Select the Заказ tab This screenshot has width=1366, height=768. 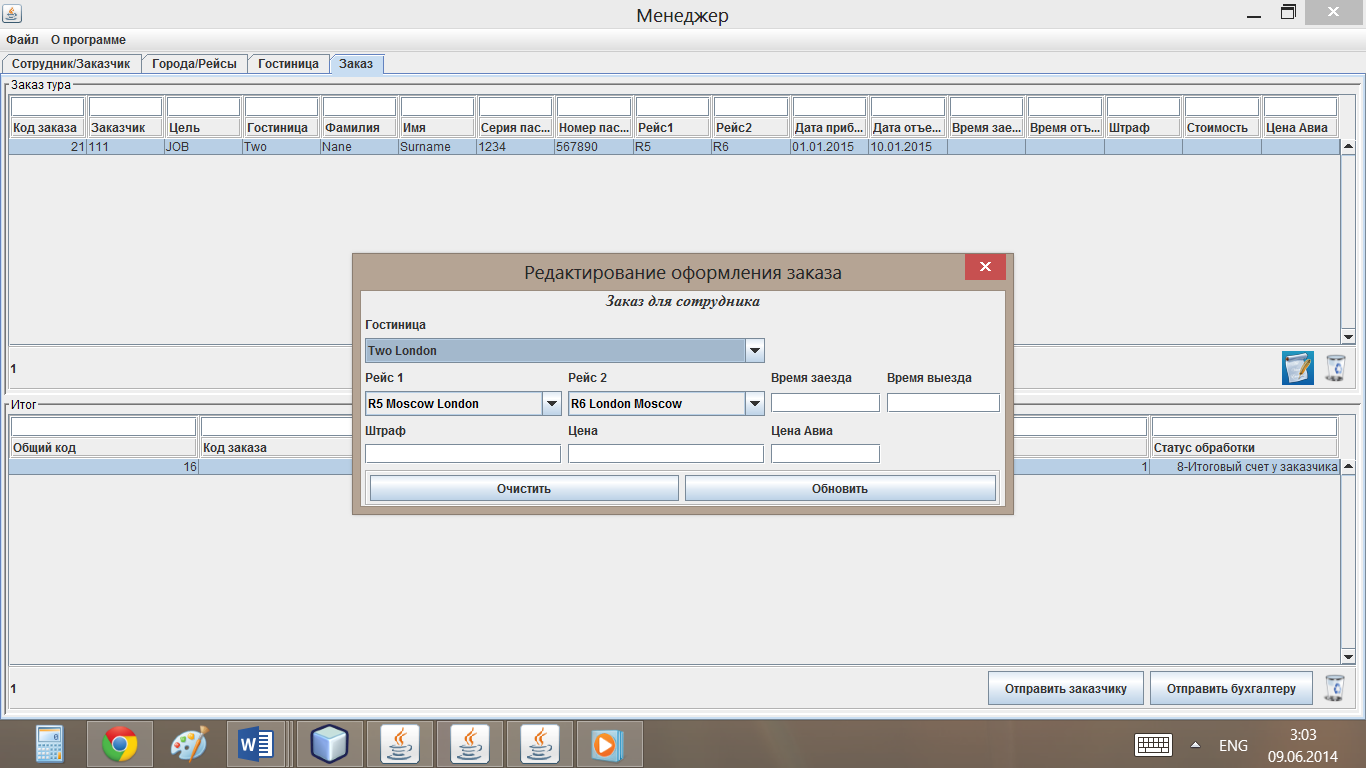click(x=356, y=64)
